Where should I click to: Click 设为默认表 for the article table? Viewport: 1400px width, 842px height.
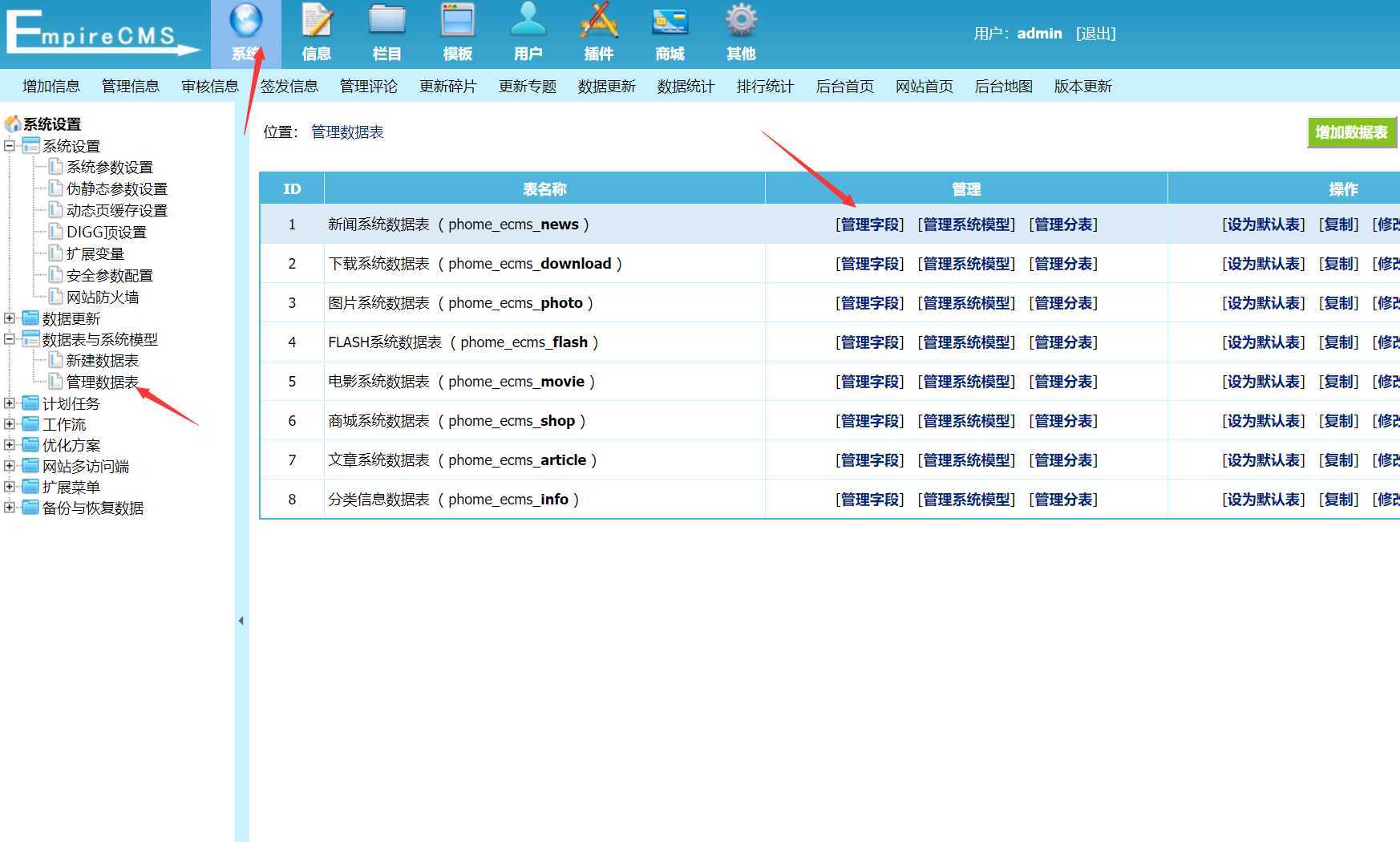[x=1264, y=460]
